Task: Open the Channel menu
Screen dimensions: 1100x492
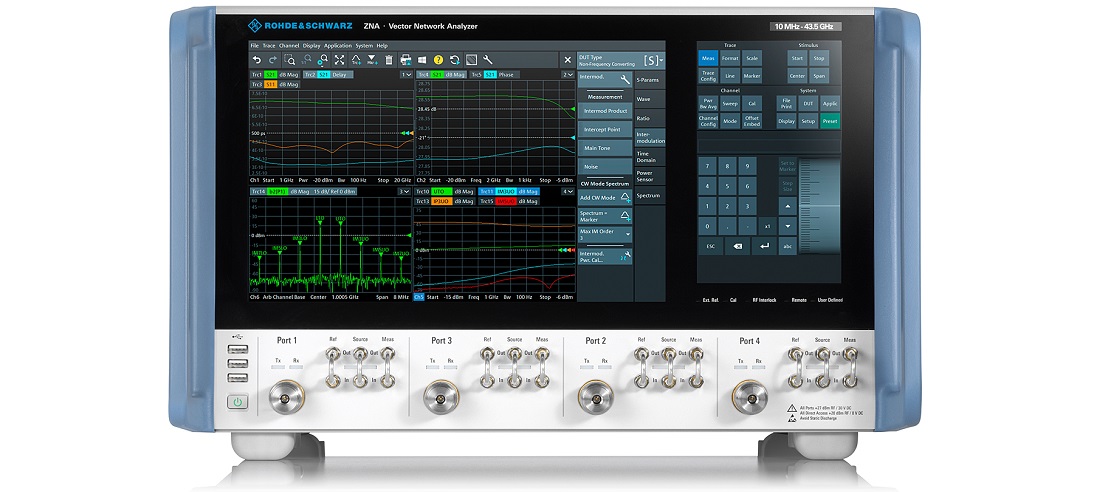Action: [289, 46]
